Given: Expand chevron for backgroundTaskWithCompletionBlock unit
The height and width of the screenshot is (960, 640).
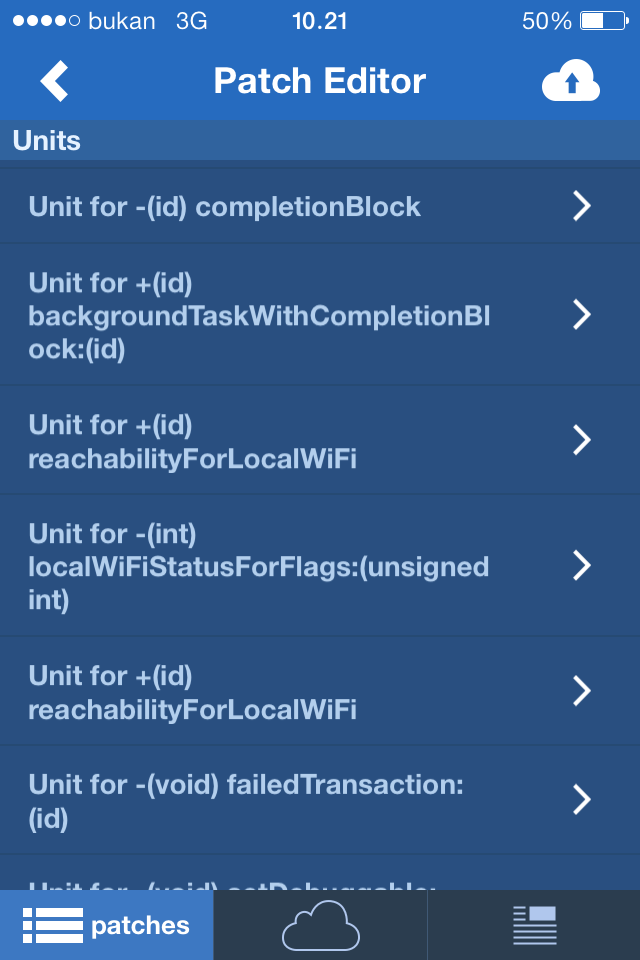Looking at the screenshot, I should point(582,315).
